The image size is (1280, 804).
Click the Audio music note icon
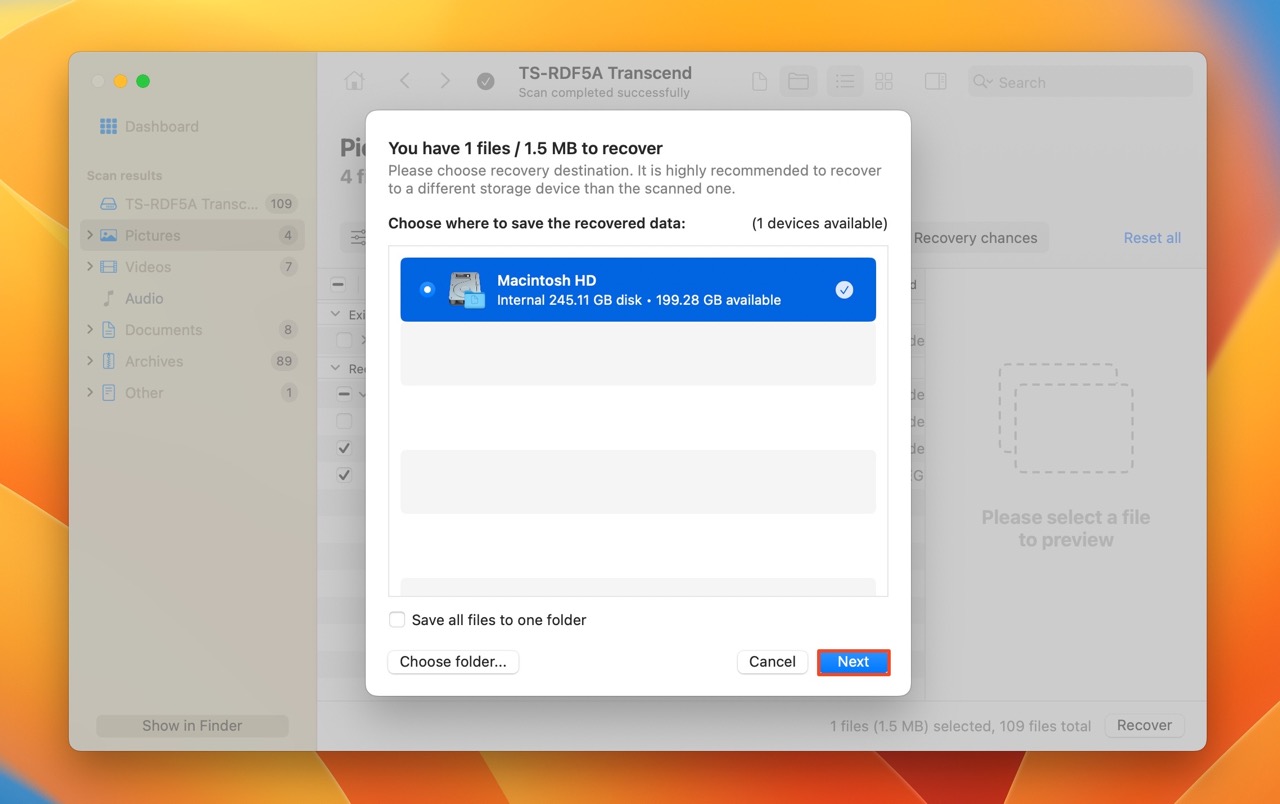click(x=109, y=298)
